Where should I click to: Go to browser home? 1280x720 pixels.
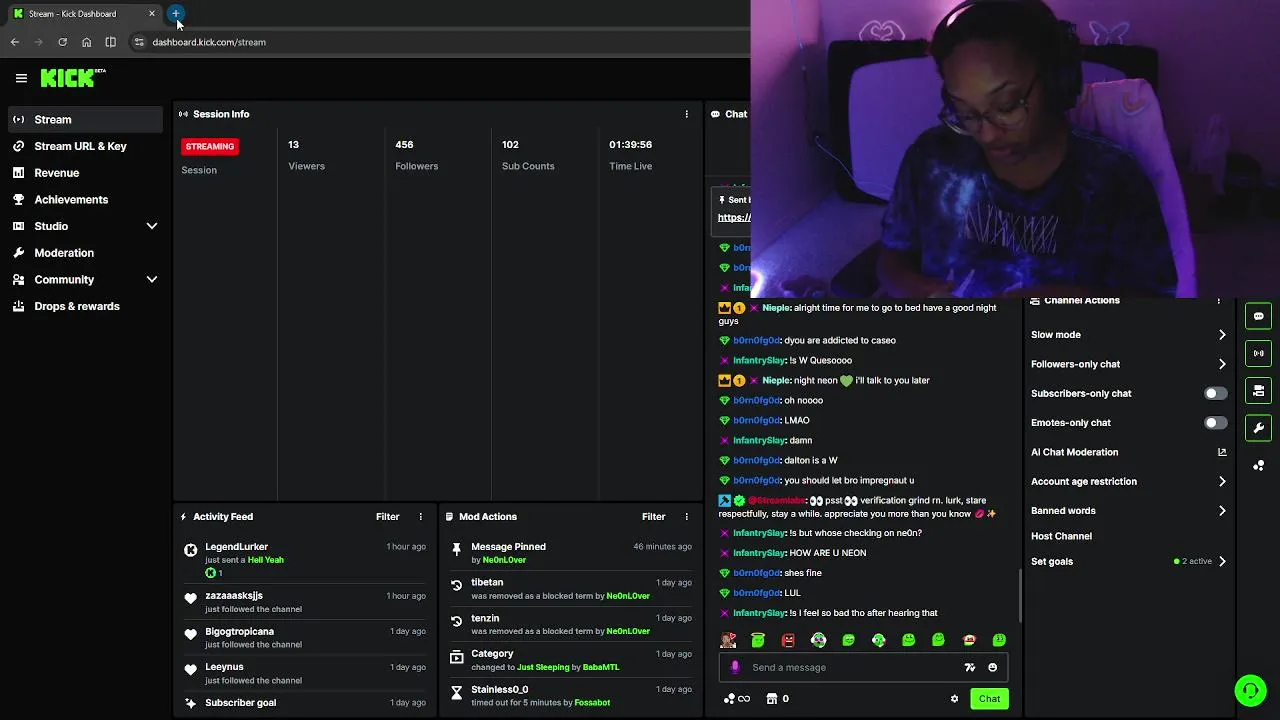coord(86,42)
